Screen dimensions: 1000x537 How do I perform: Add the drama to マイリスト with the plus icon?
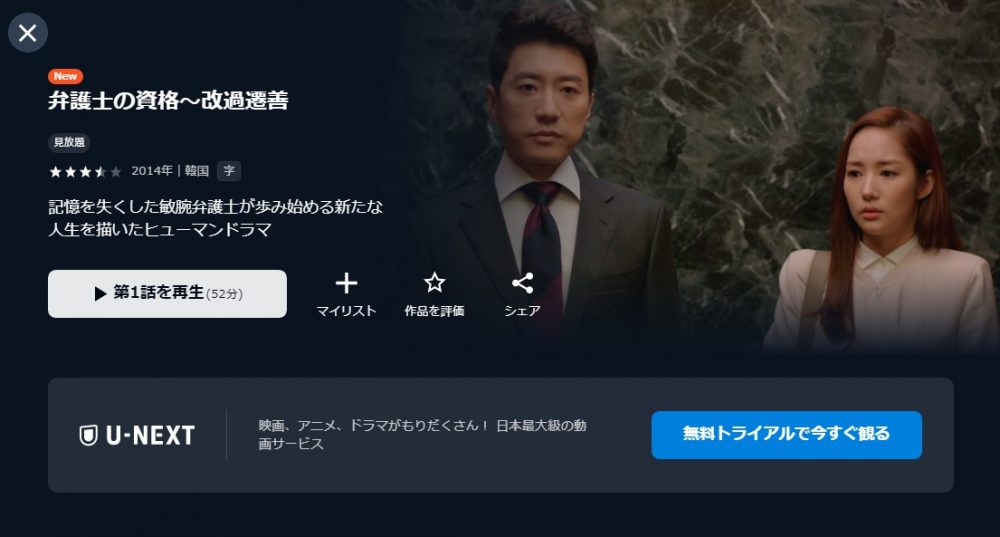tap(346, 283)
